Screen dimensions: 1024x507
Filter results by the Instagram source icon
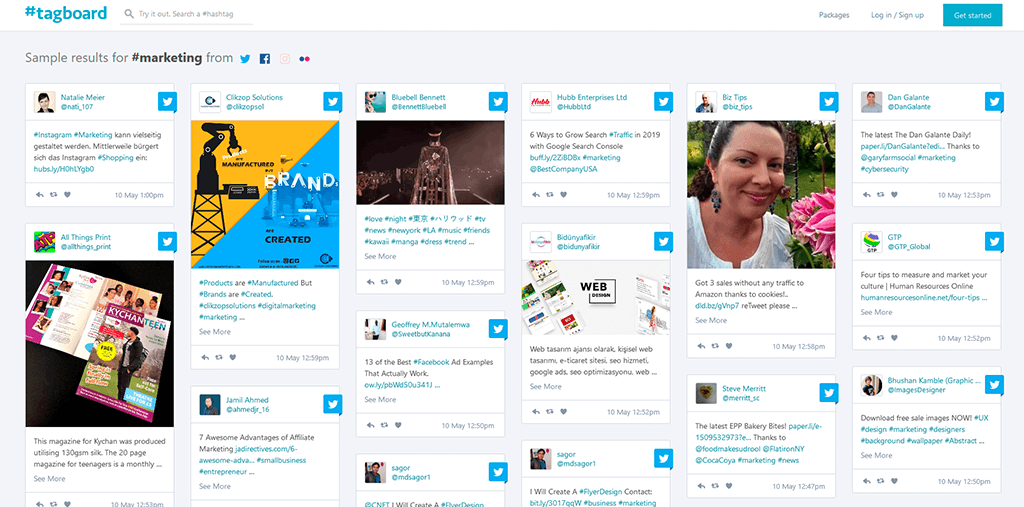tap(285, 59)
